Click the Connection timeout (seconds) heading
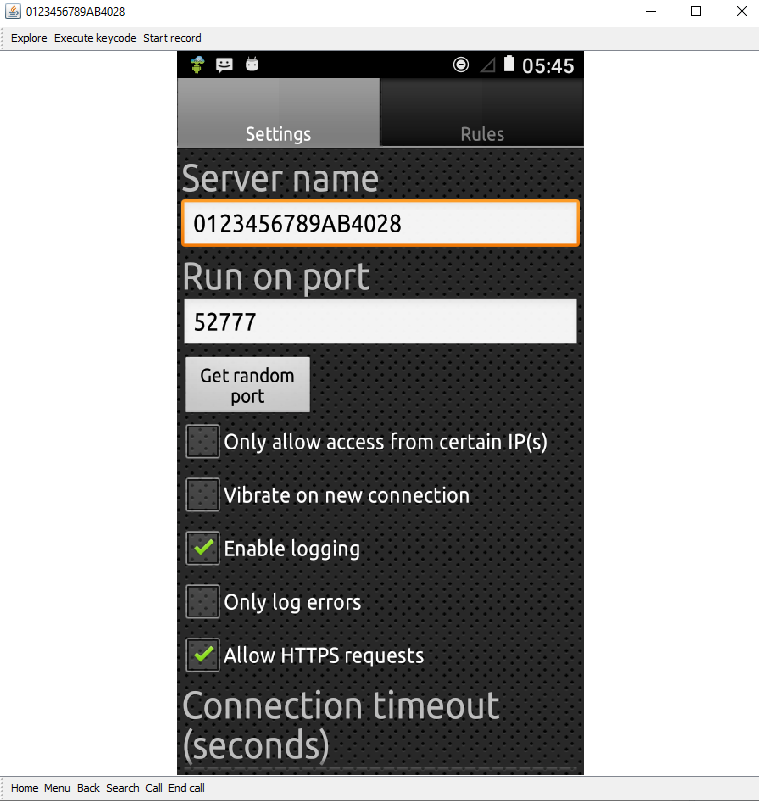759x801 pixels. (x=341, y=726)
